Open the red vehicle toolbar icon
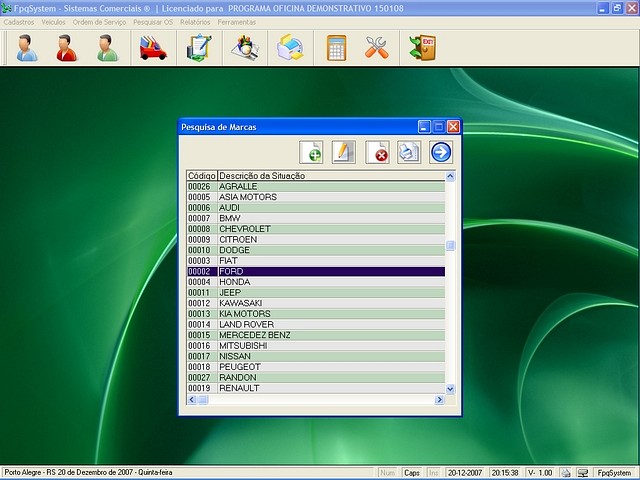This screenshot has width=640, height=480. (x=153, y=48)
